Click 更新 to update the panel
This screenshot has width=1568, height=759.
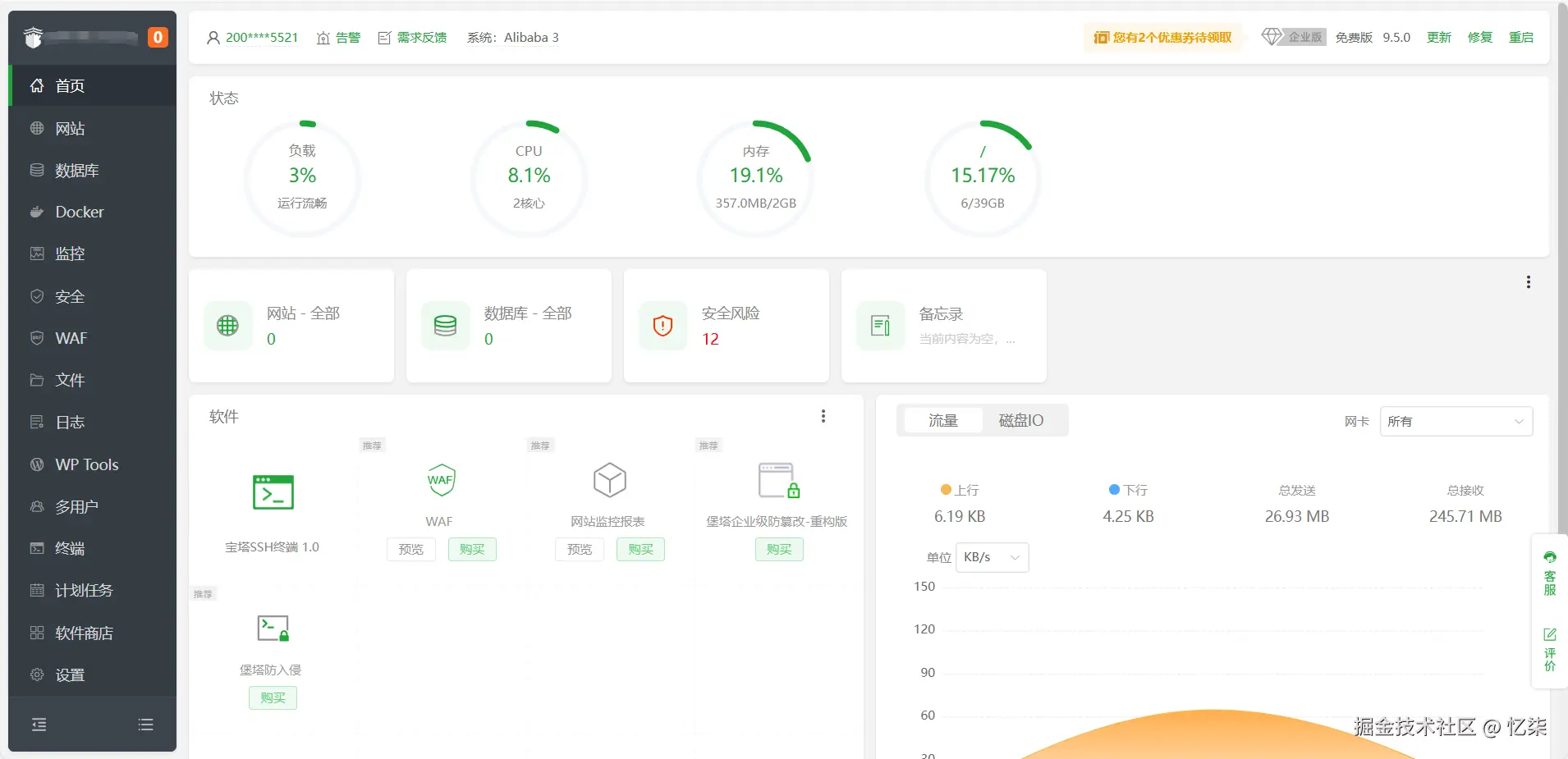point(1439,38)
